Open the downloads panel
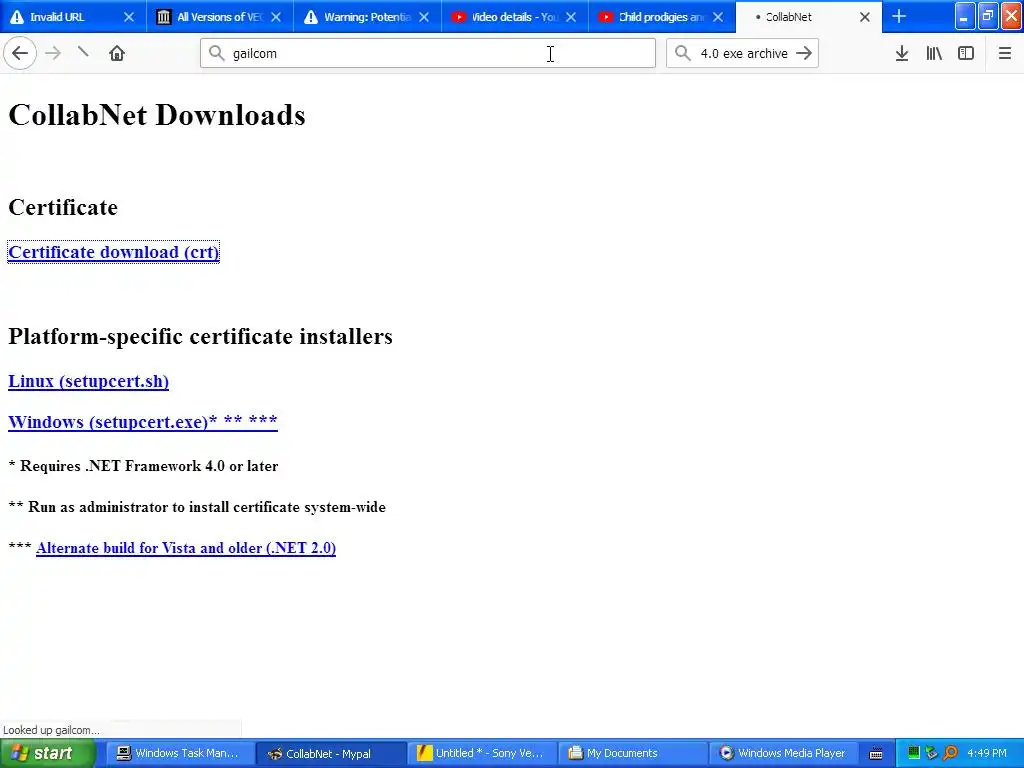Image resolution: width=1024 pixels, height=768 pixels. 902,54
